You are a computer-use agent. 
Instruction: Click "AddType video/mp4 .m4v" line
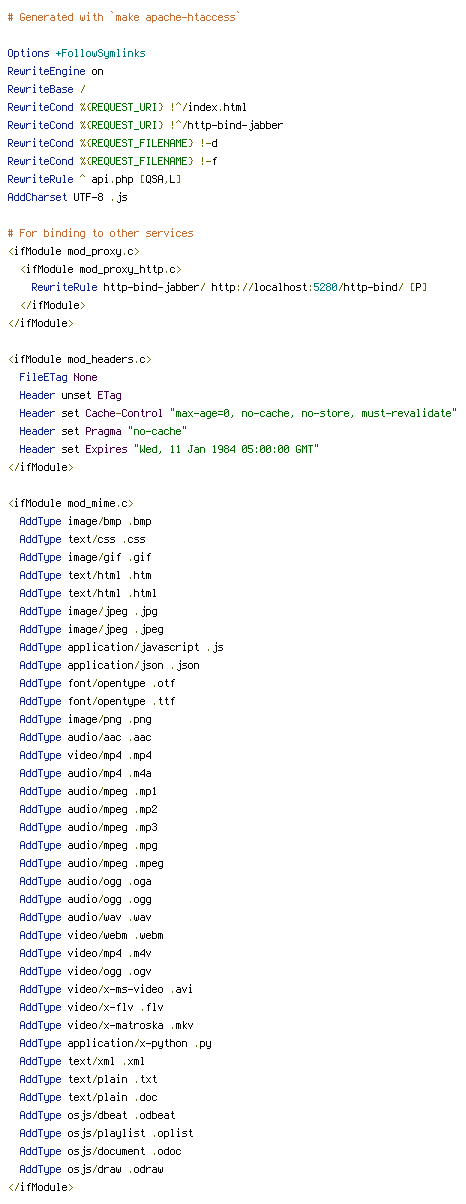pos(85,953)
